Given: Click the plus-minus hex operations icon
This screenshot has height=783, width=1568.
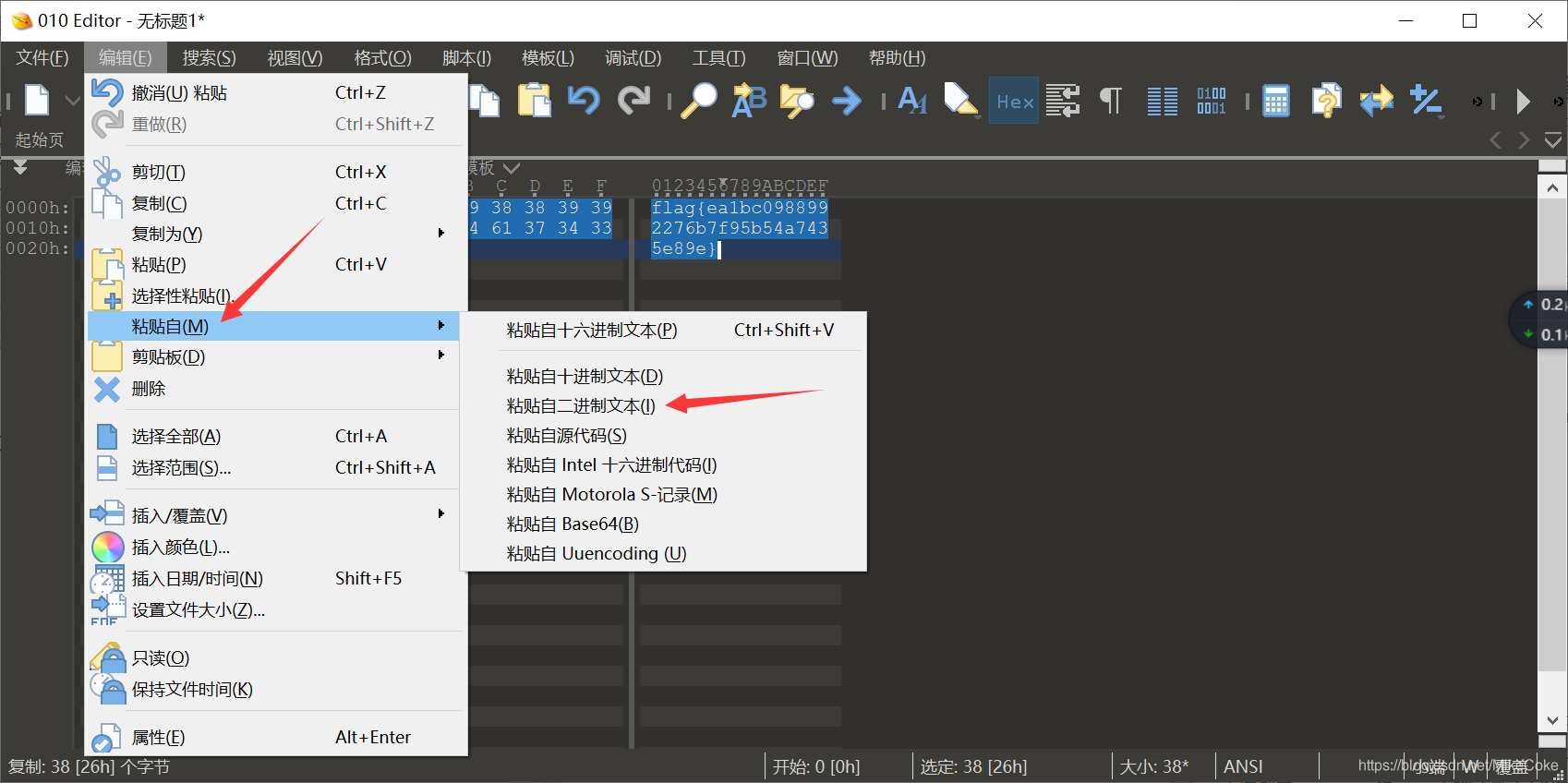Looking at the screenshot, I should 1426,101.
